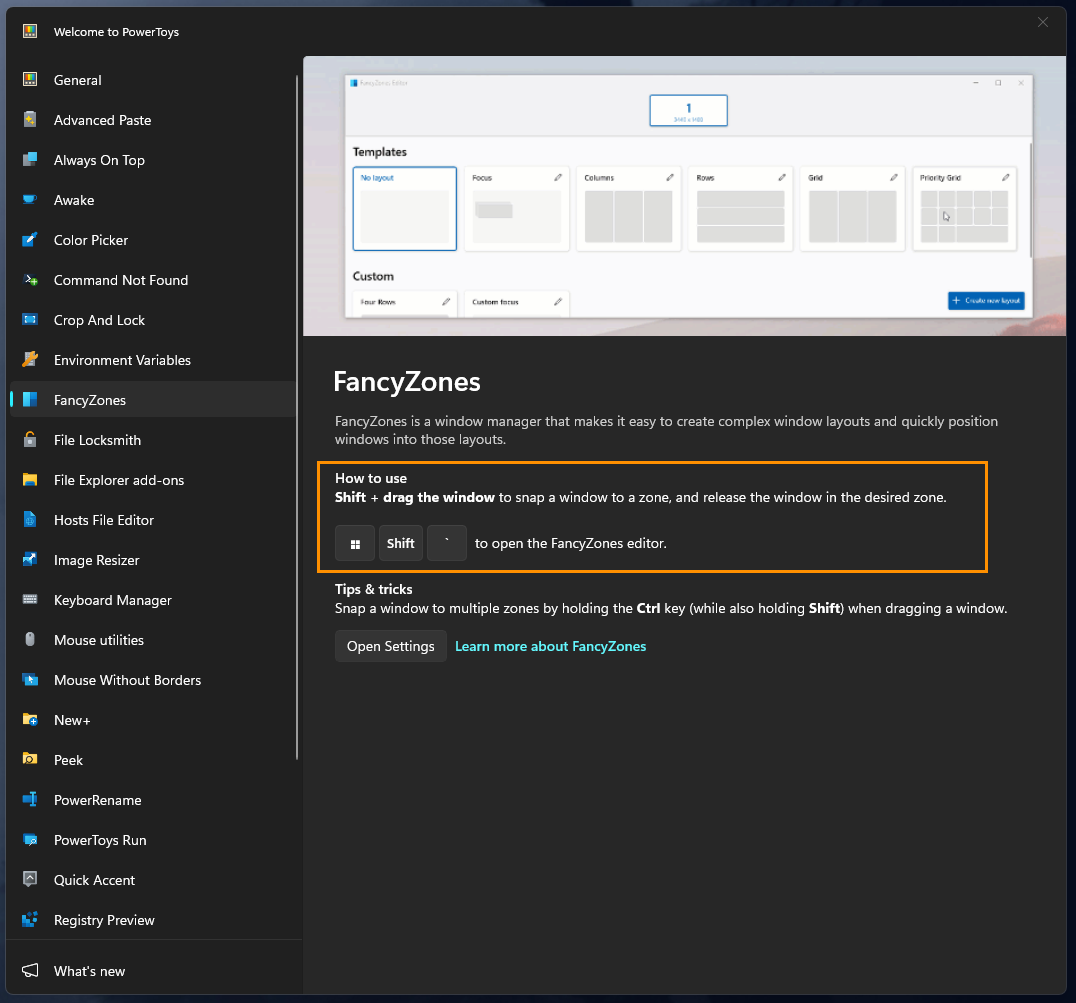Click the Peek icon
The width and height of the screenshot is (1076, 1003).
[x=30, y=759]
